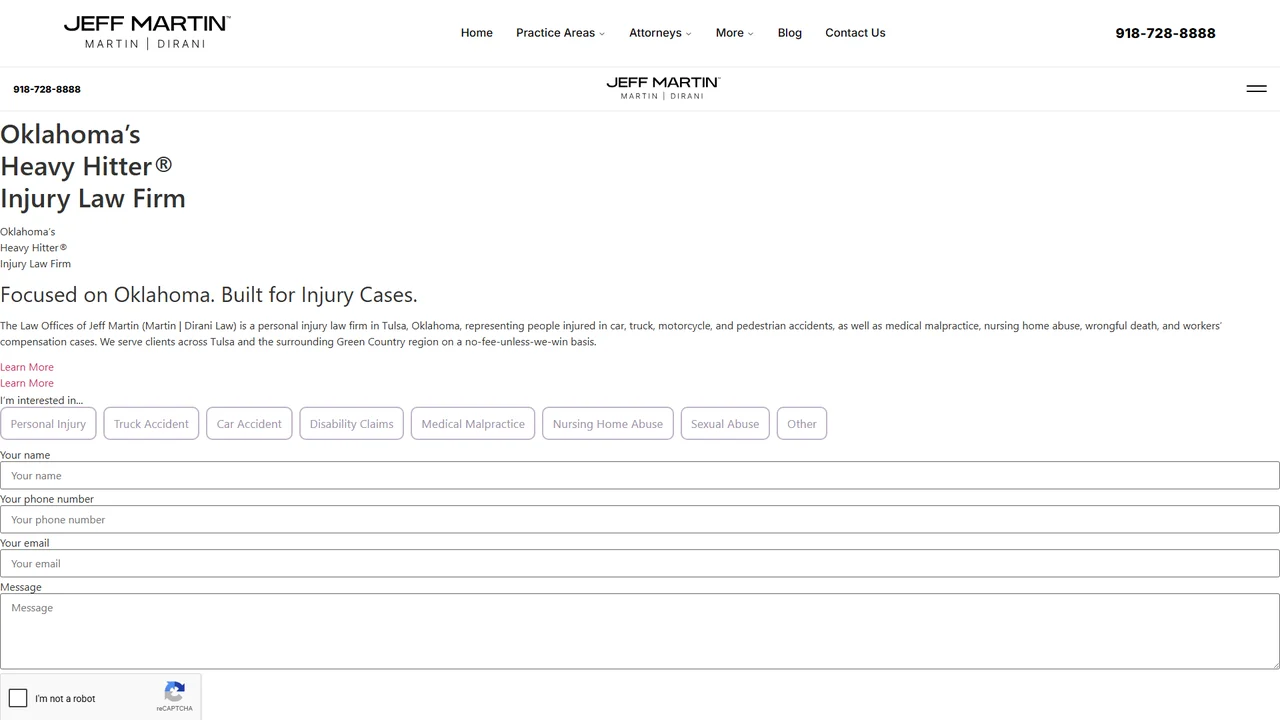
Task: Pick the Other interest option
Action: (x=802, y=424)
